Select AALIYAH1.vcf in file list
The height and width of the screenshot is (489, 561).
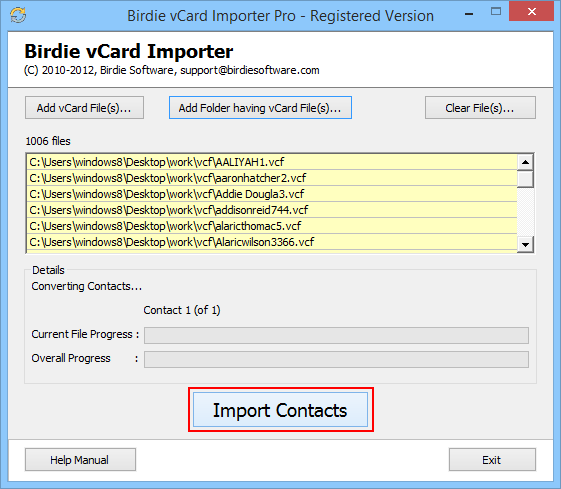coord(272,162)
